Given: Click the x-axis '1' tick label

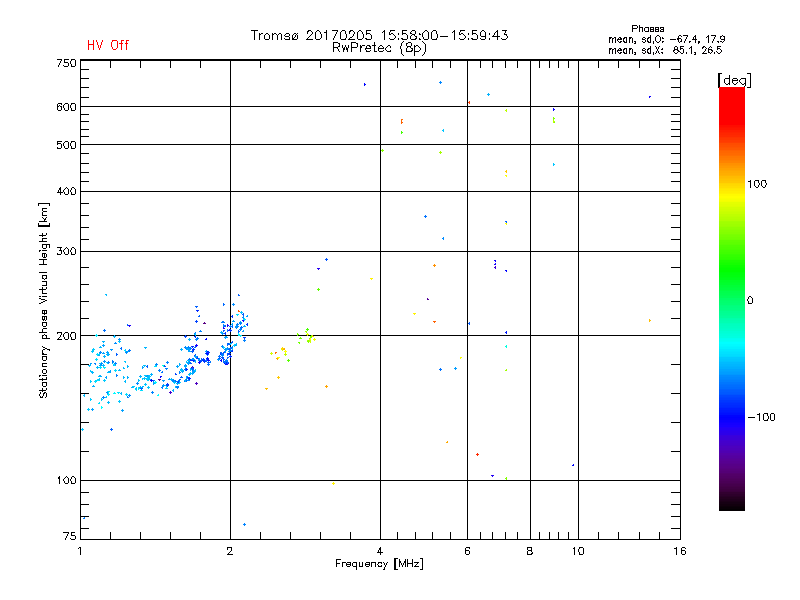Looking at the screenshot, I should (x=80, y=551).
